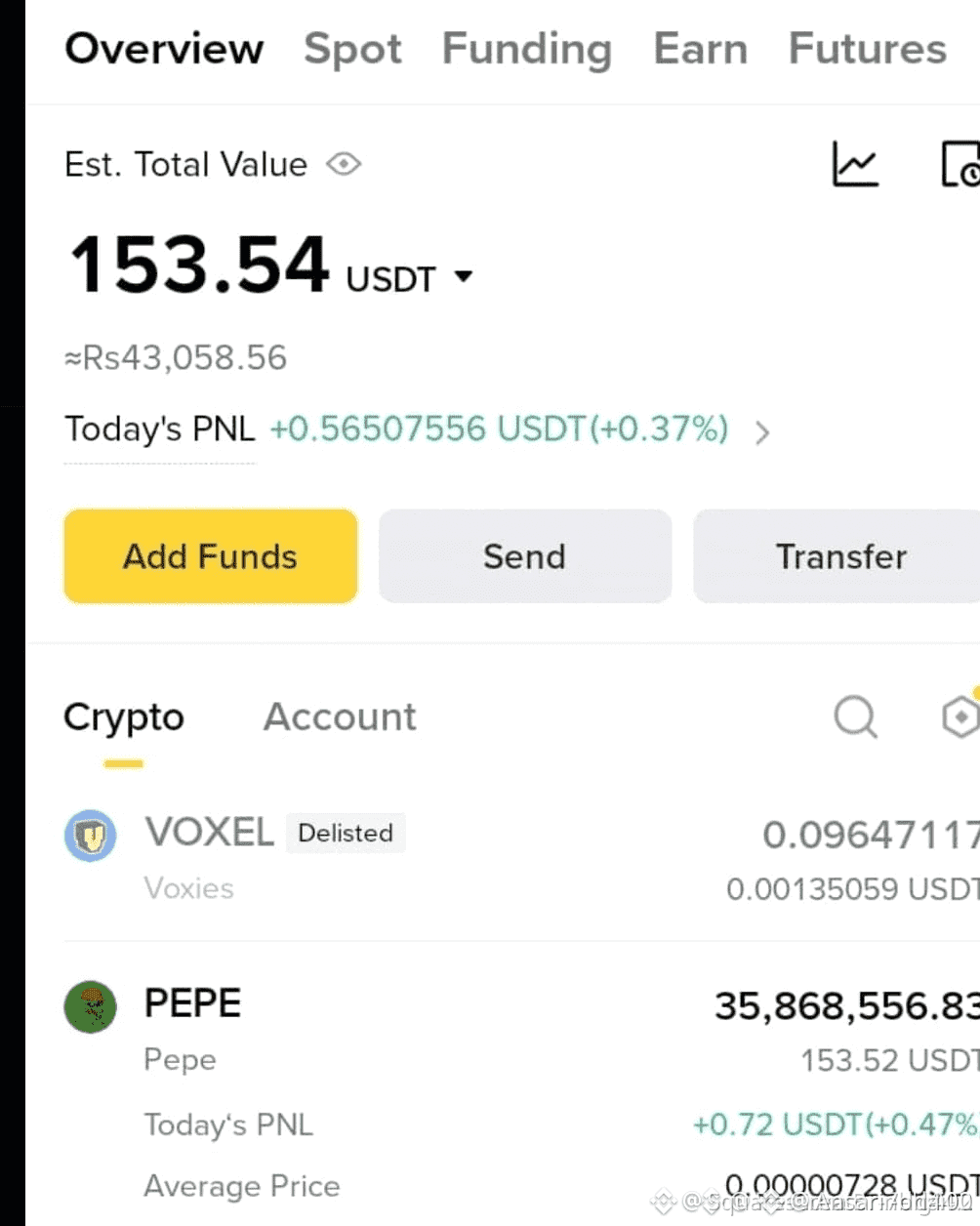Switch to the Funding tab

click(x=527, y=49)
